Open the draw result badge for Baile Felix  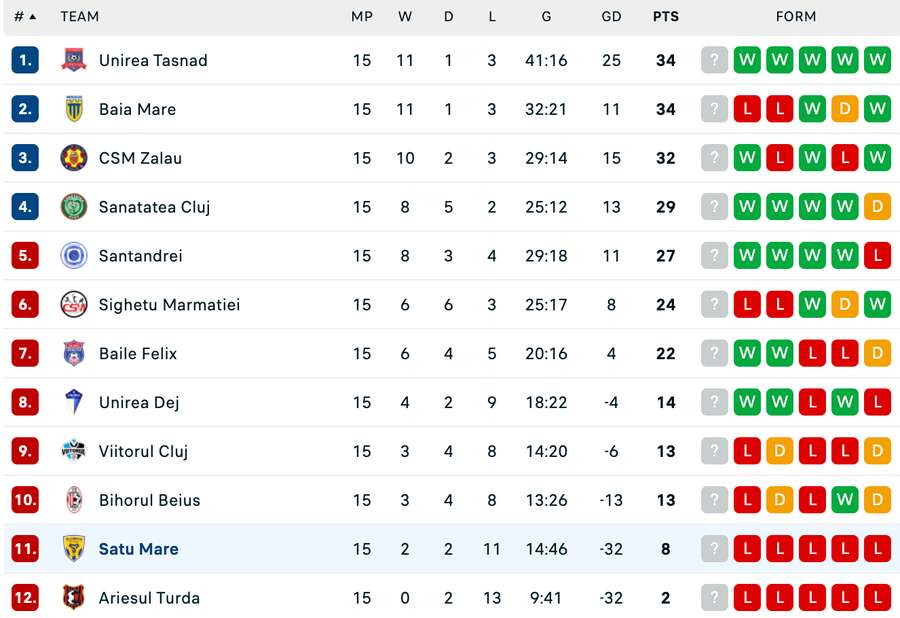pyautogui.click(x=878, y=353)
